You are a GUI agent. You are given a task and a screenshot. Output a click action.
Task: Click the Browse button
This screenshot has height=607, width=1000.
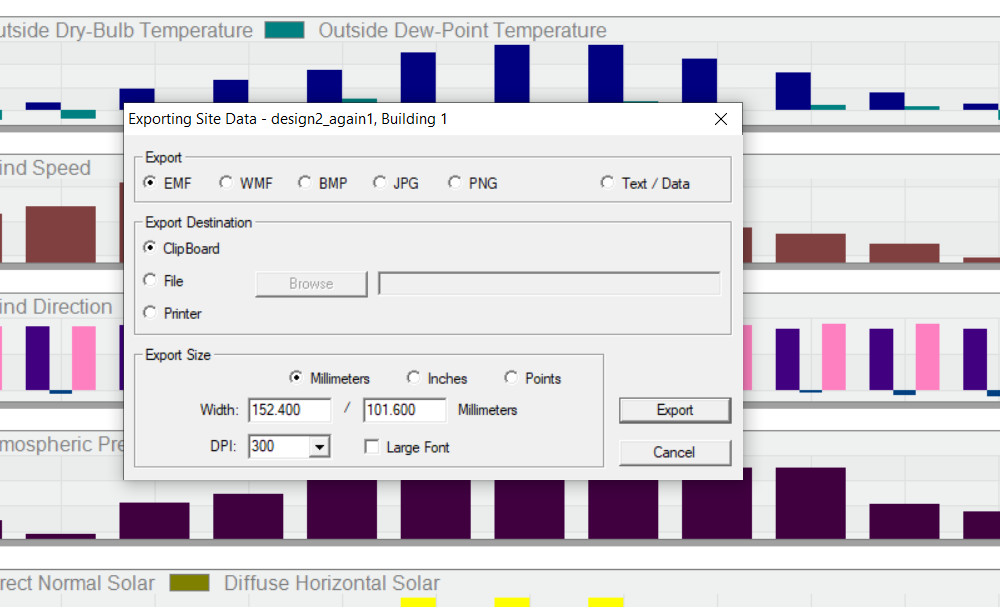pyautogui.click(x=311, y=284)
